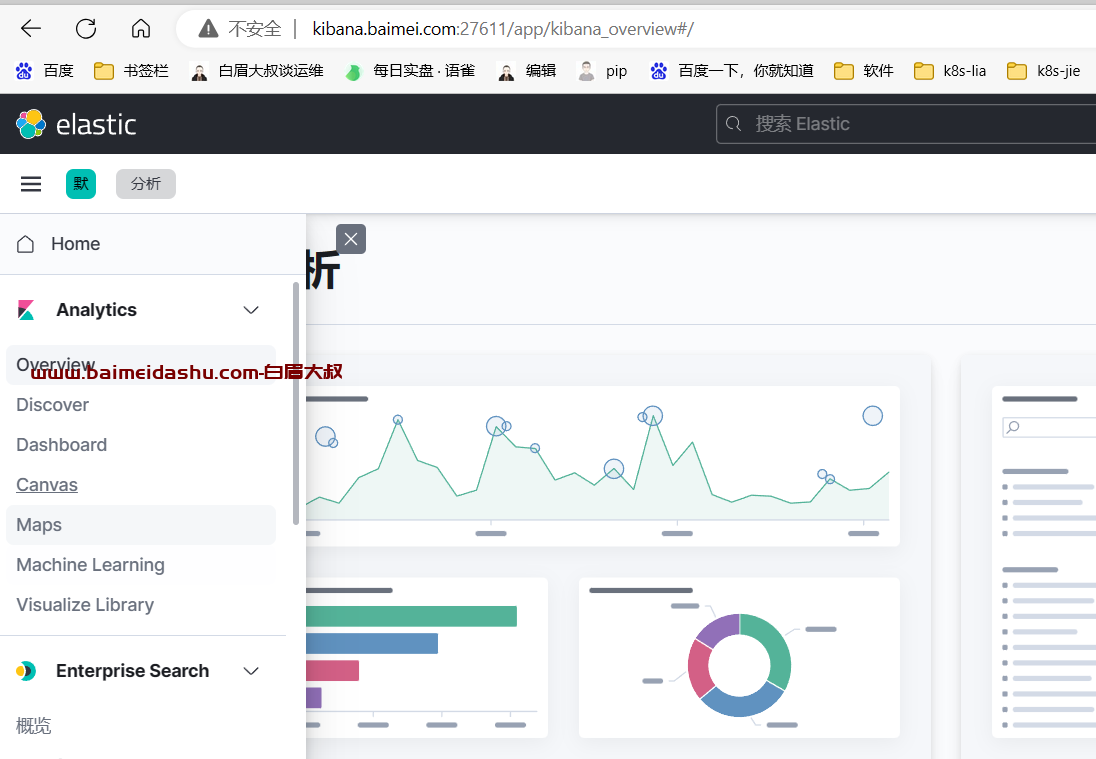Open the 书签栏 bookmark folder

pyautogui.click(x=131, y=71)
